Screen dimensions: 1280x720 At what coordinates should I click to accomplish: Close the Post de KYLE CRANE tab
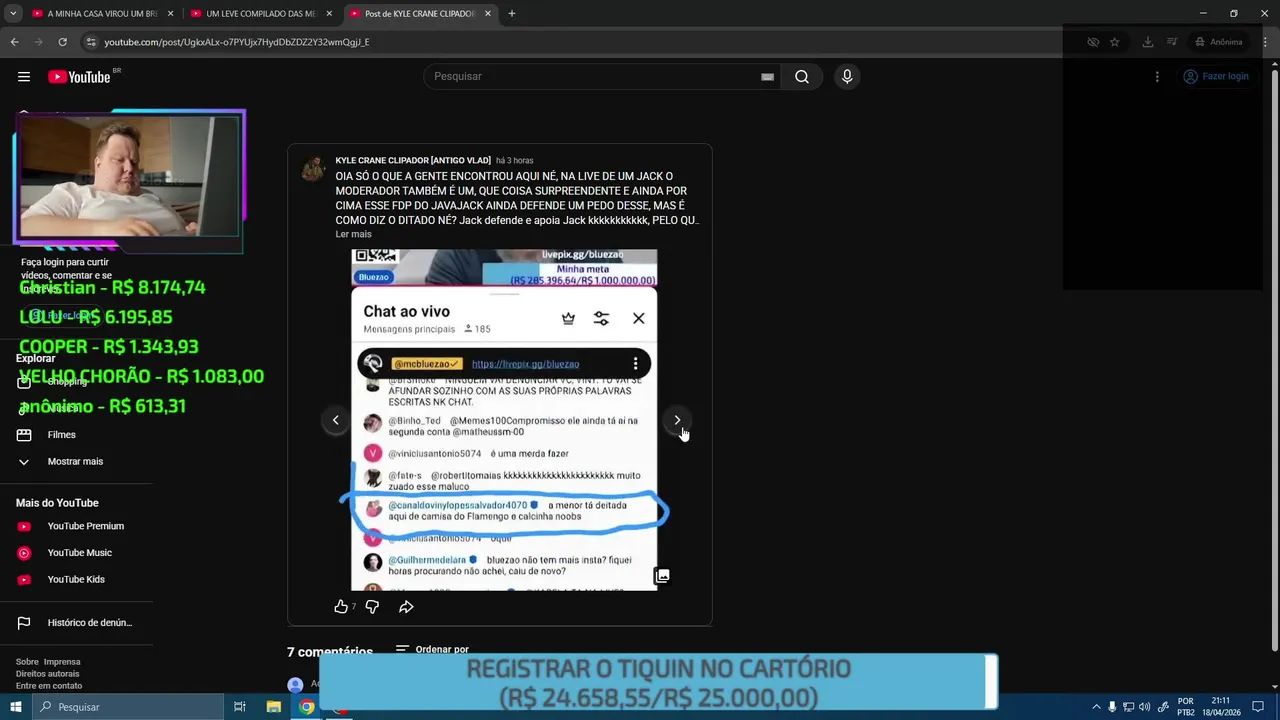point(488,14)
